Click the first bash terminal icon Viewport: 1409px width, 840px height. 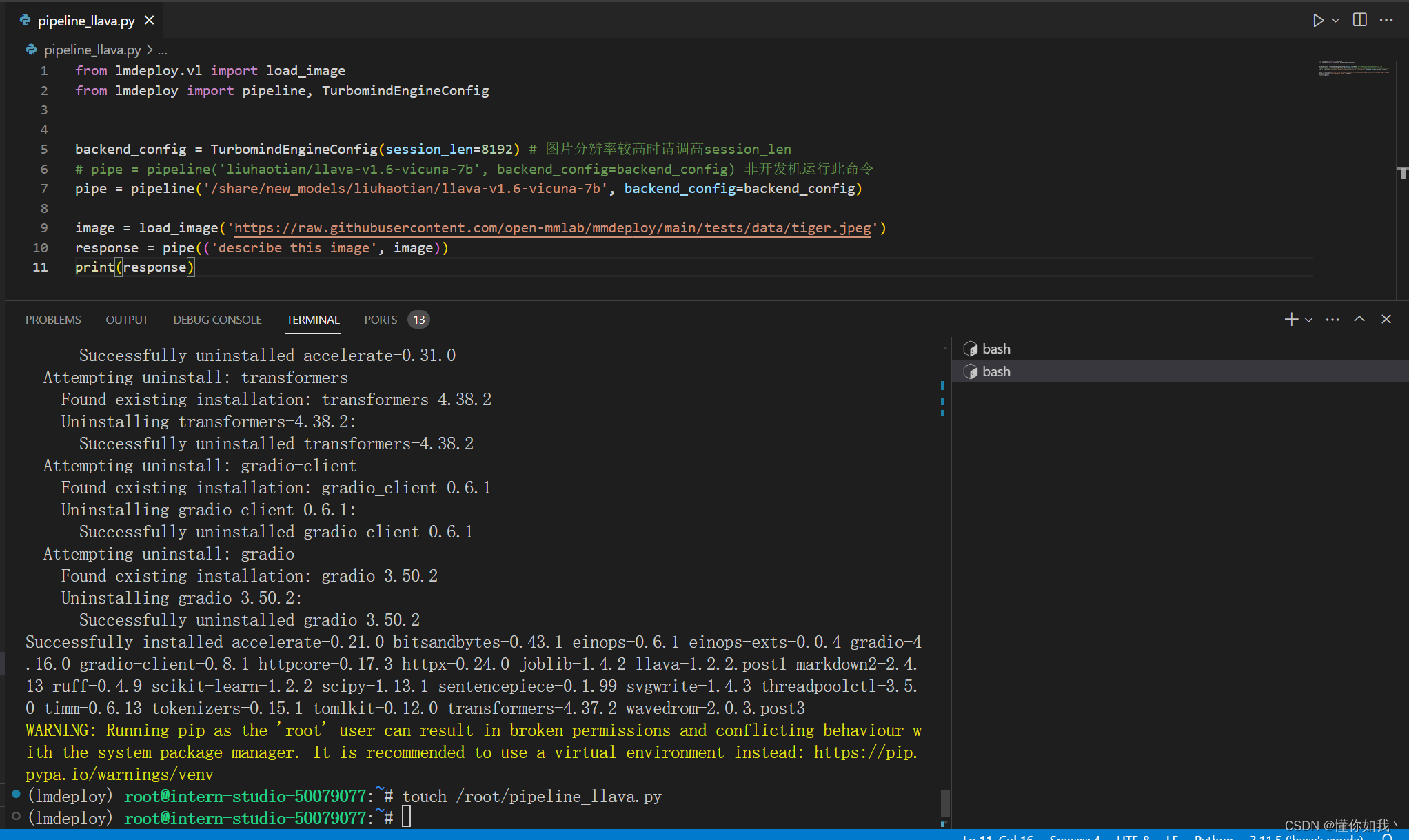coord(971,349)
